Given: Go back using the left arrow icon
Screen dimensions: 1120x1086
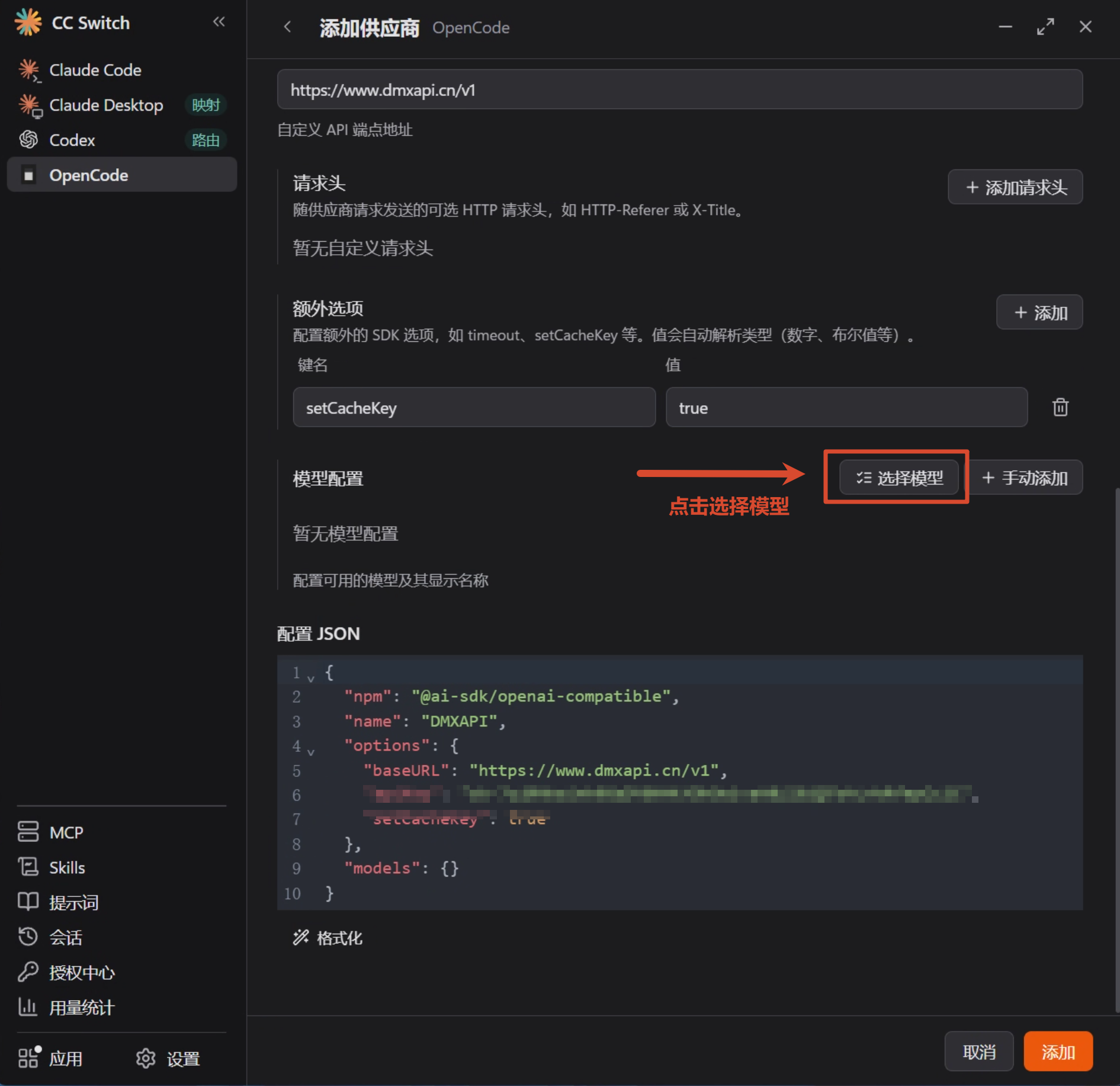Looking at the screenshot, I should (288, 27).
